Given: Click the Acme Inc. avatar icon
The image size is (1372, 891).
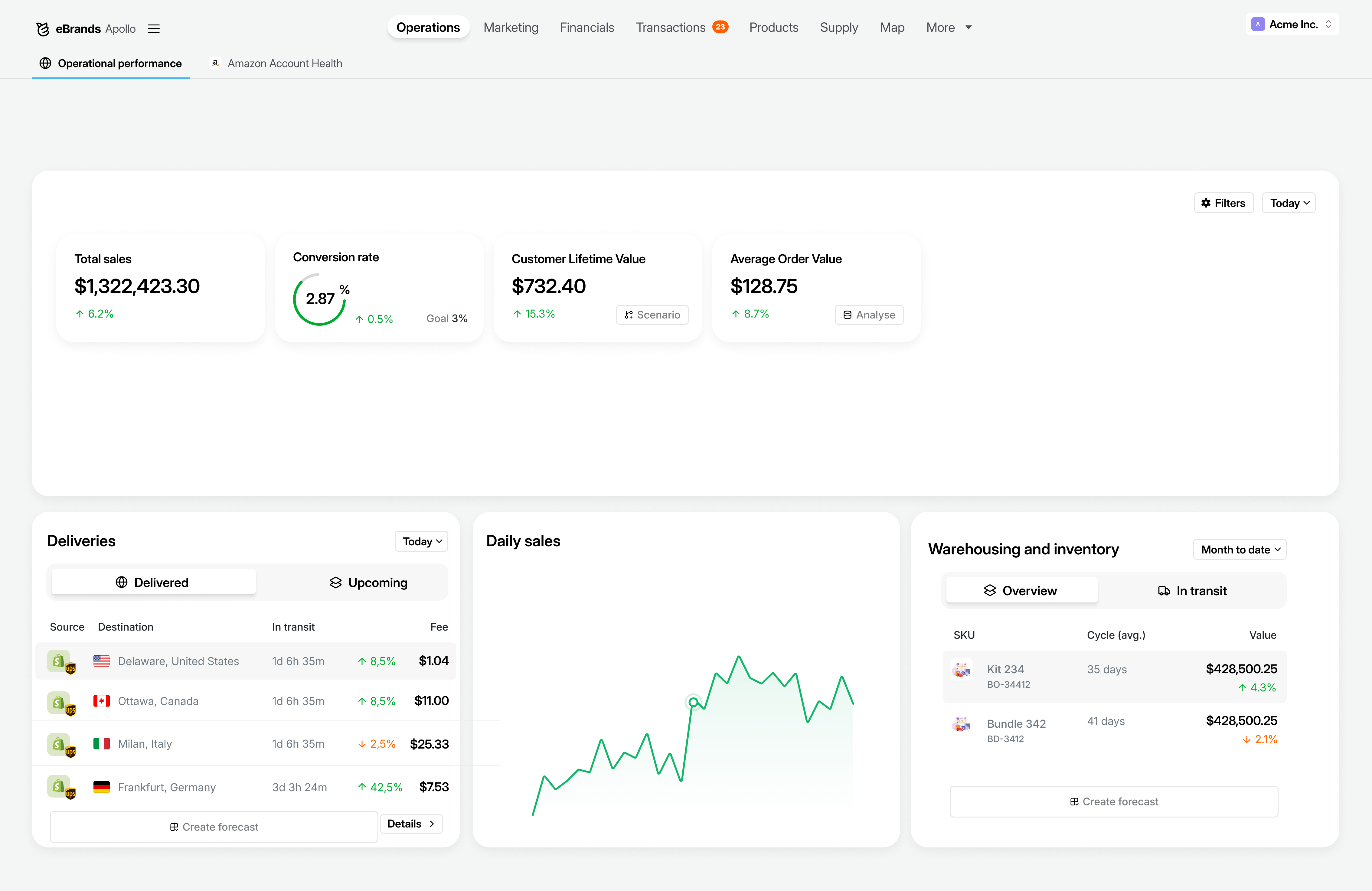Looking at the screenshot, I should [x=1258, y=24].
